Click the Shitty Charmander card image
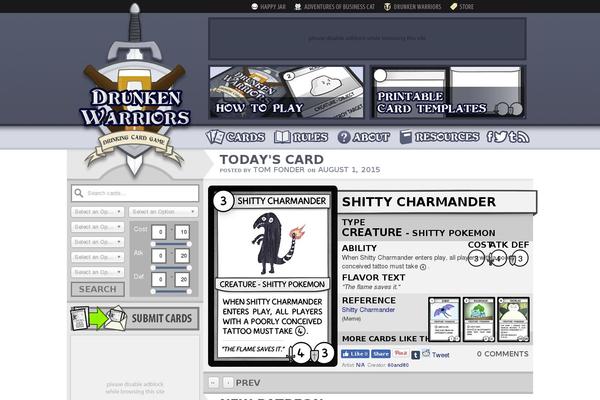This screenshot has height=400, width=600. [x=272, y=276]
